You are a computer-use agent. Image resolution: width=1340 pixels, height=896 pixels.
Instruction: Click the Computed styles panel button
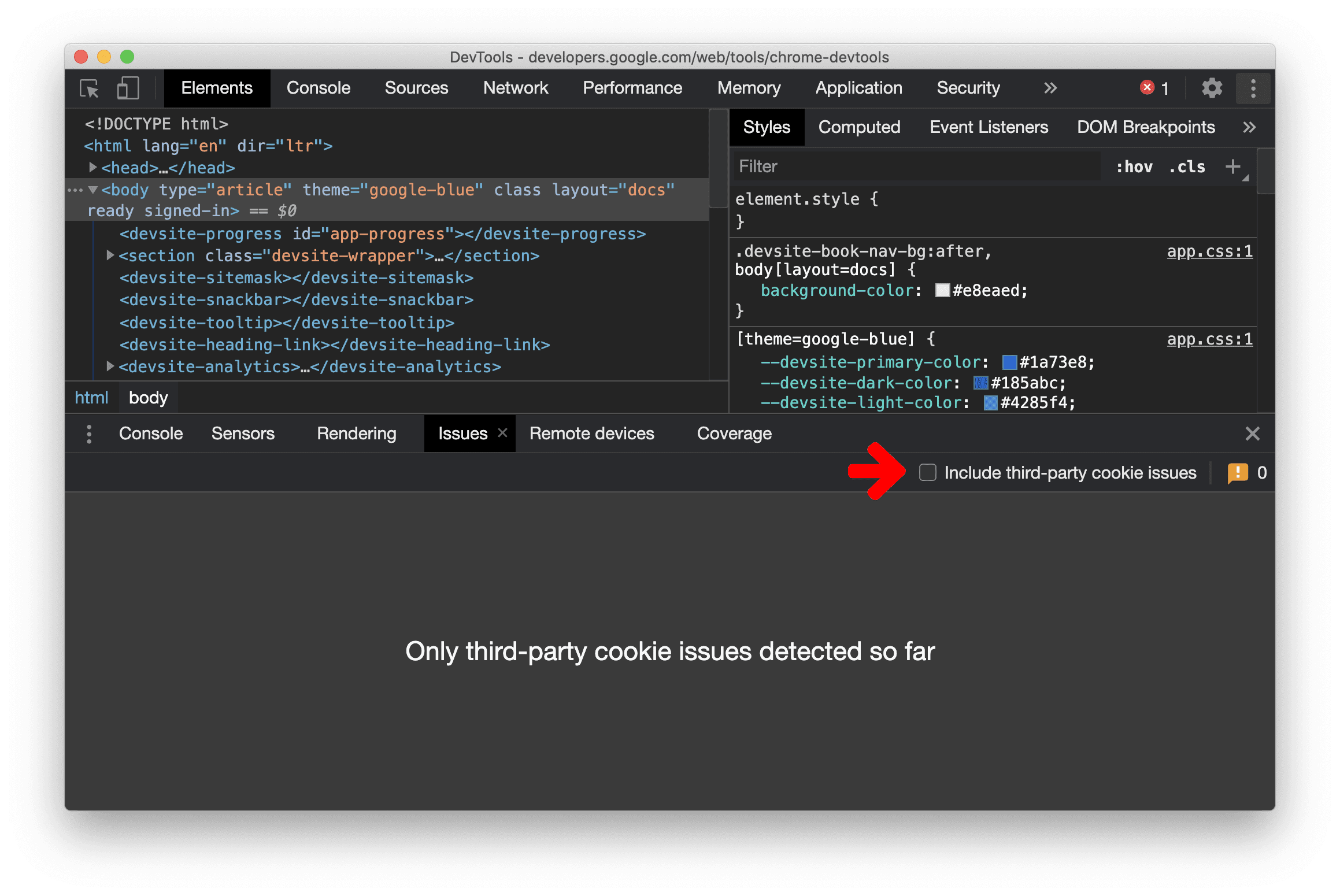coord(859,127)
